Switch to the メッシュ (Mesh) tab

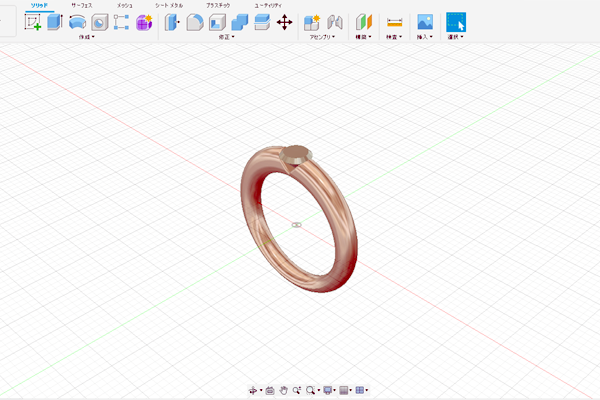tap(124, 5)
